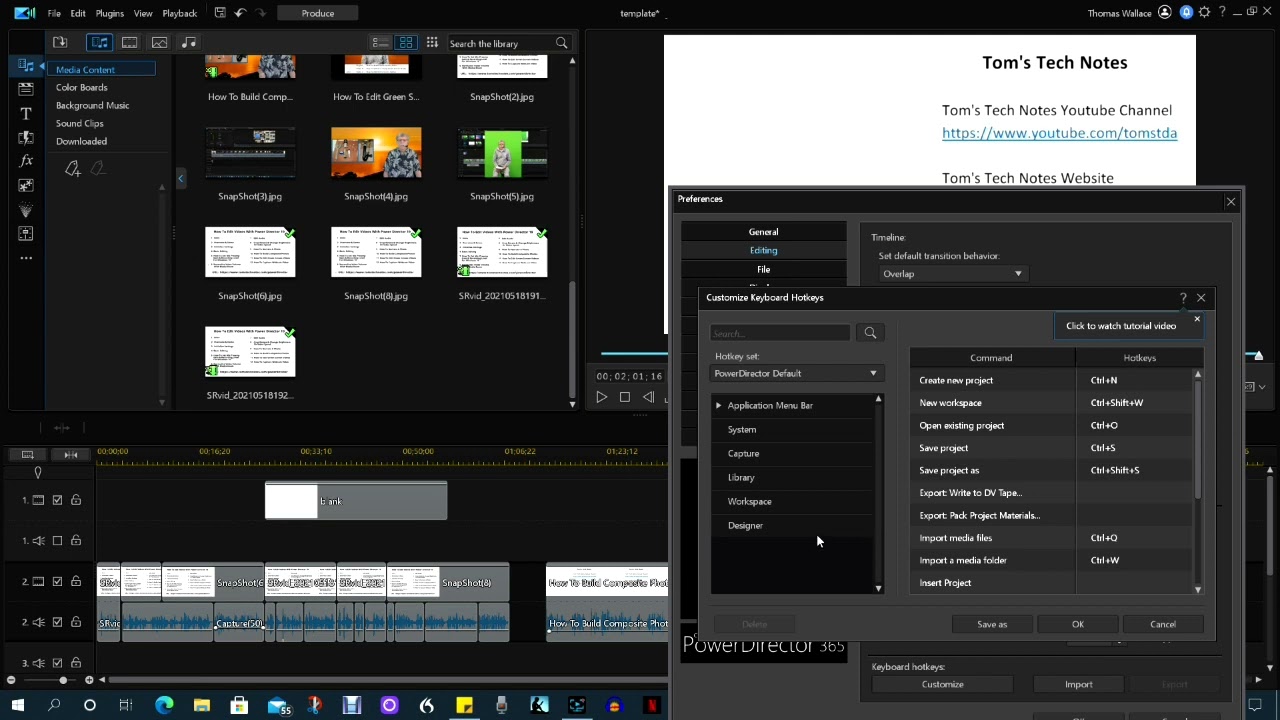Open the Hotkey set PowerDirector Default dropdown
This screenshot has width=1280, height=720.
pyautogui.click(x=796, y=373)
